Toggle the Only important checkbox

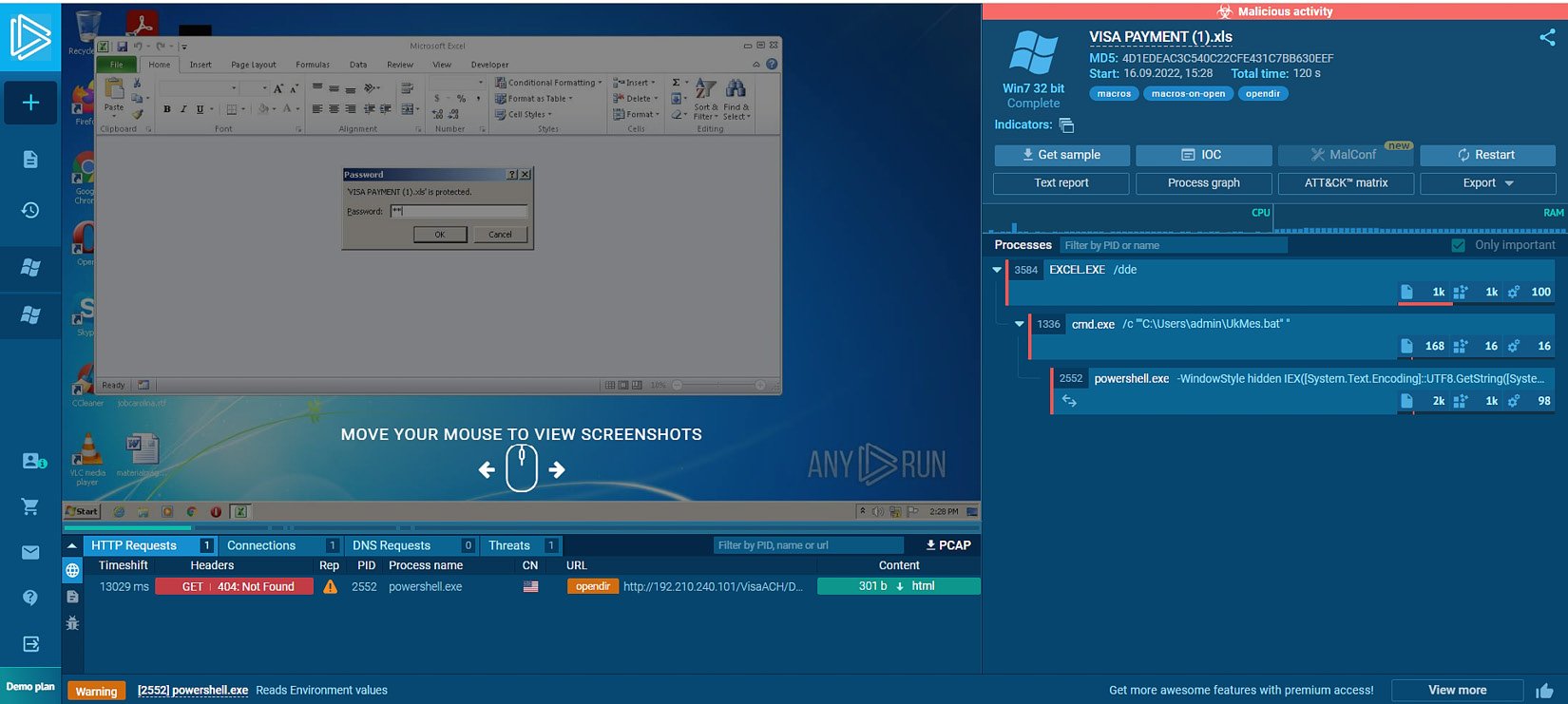pos(1458,245)
